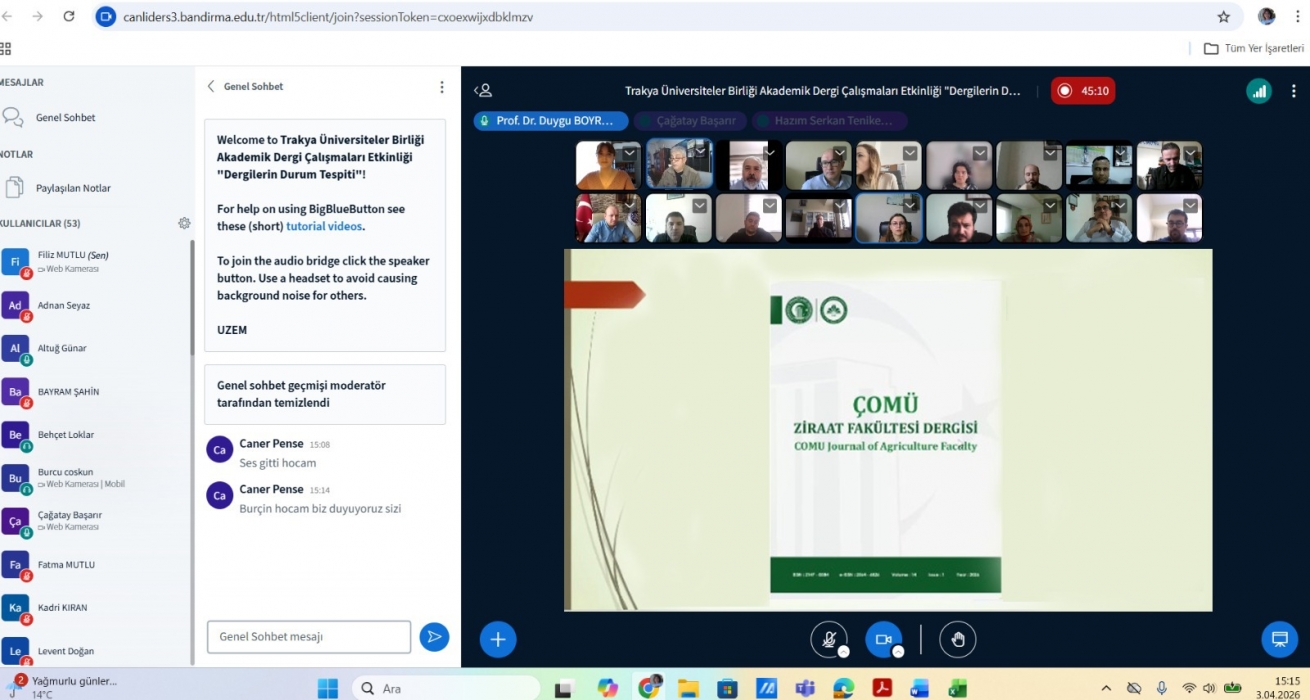Screen dimensions: 1310x700
Task: Expand the first webcam thumbnail dropdown arrow
Action: pos(629,153)
